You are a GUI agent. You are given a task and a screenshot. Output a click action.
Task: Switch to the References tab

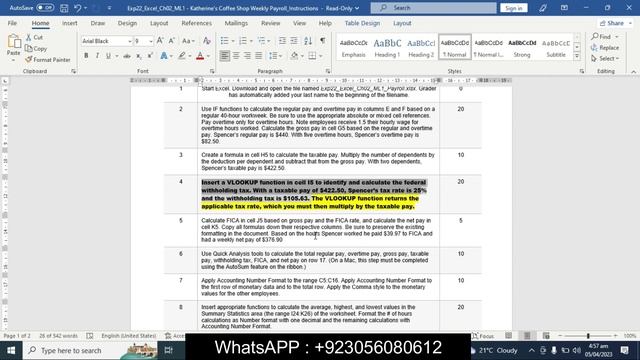[196, 23]
